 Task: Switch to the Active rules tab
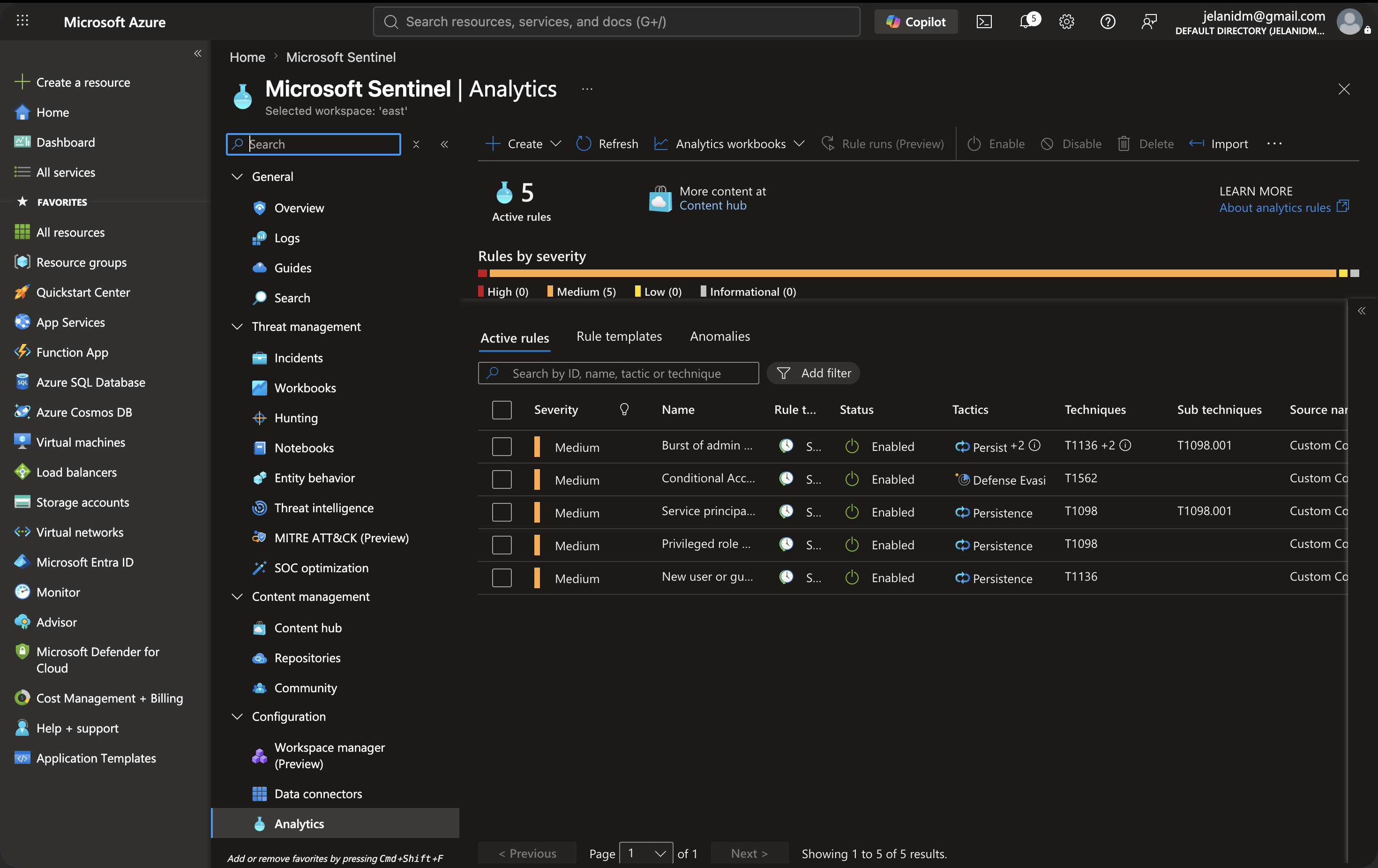click(x=515, y=338)
